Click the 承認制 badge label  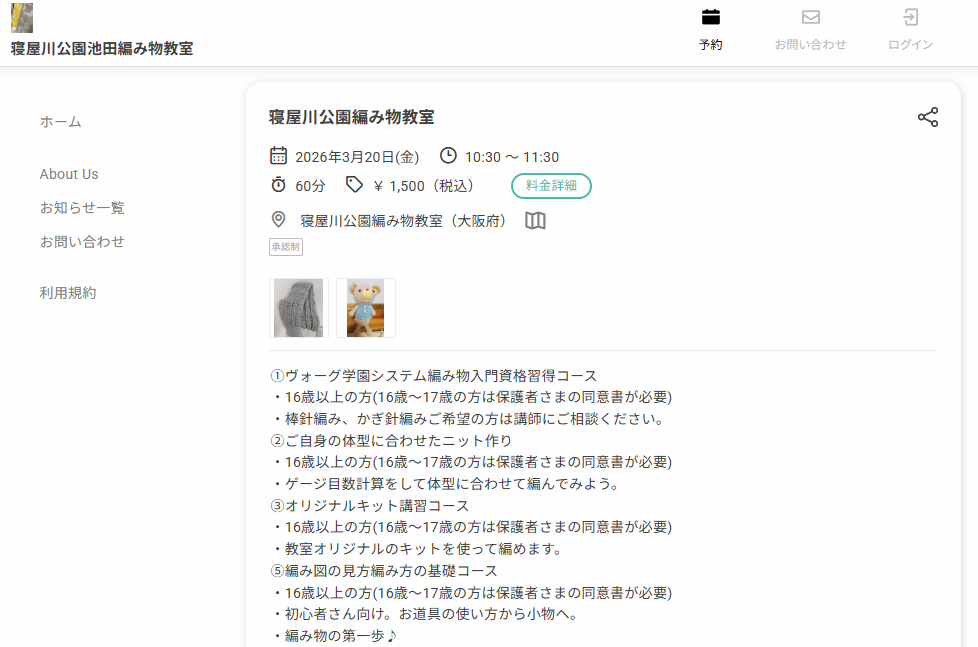pos(286,246)
